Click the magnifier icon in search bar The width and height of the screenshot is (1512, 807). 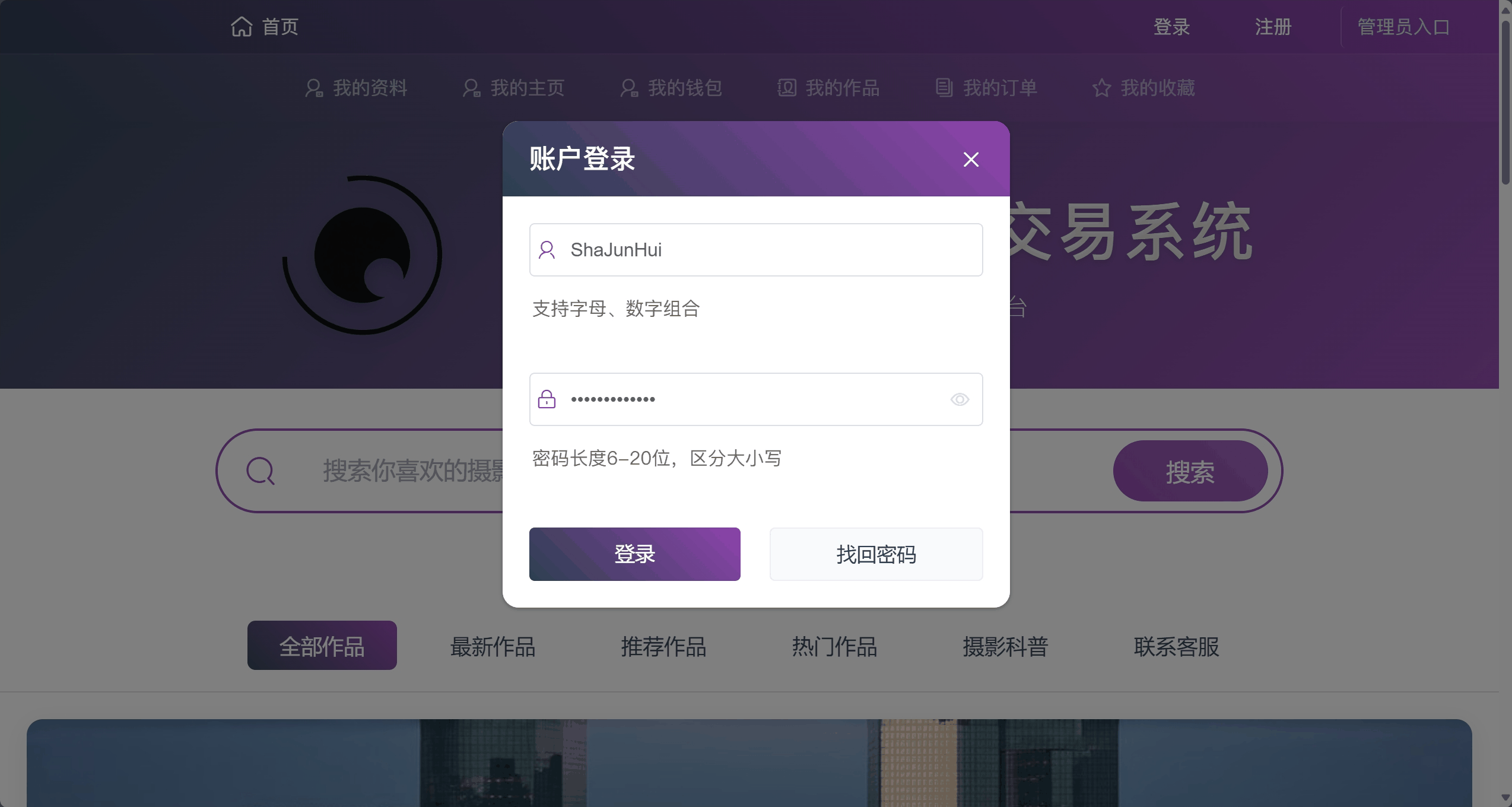point(260,471)
